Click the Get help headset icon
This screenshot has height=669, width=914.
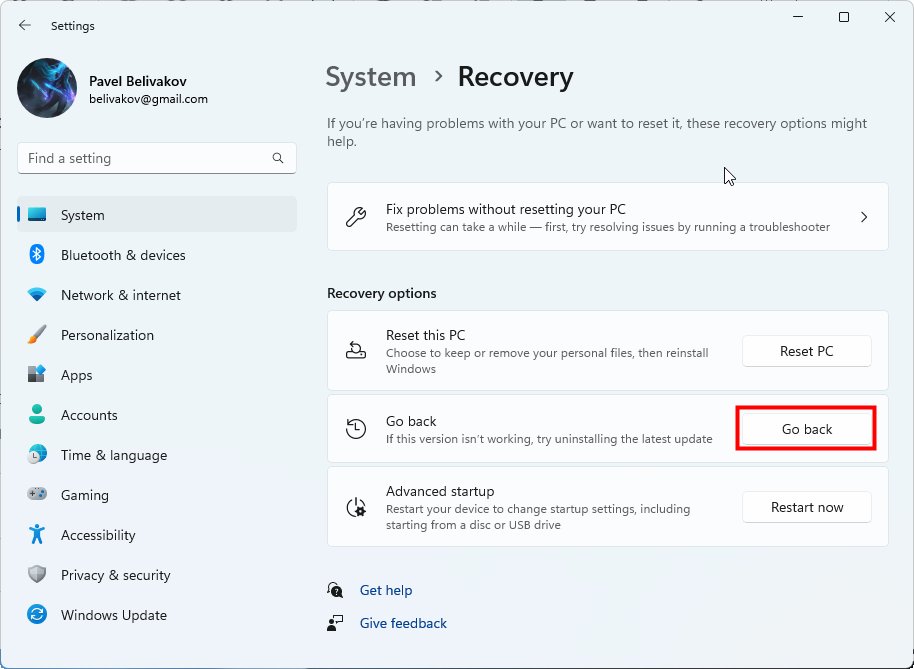tap(335, 590)
